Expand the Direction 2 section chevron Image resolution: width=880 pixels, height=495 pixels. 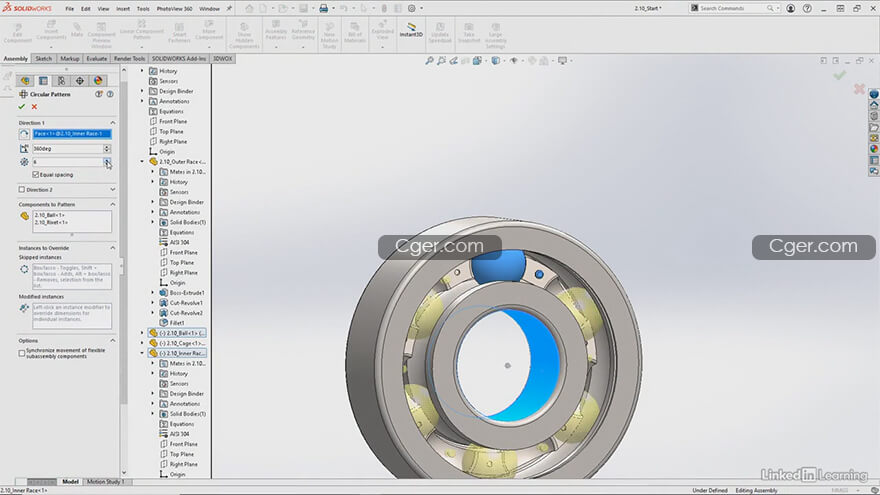point(112,190)
